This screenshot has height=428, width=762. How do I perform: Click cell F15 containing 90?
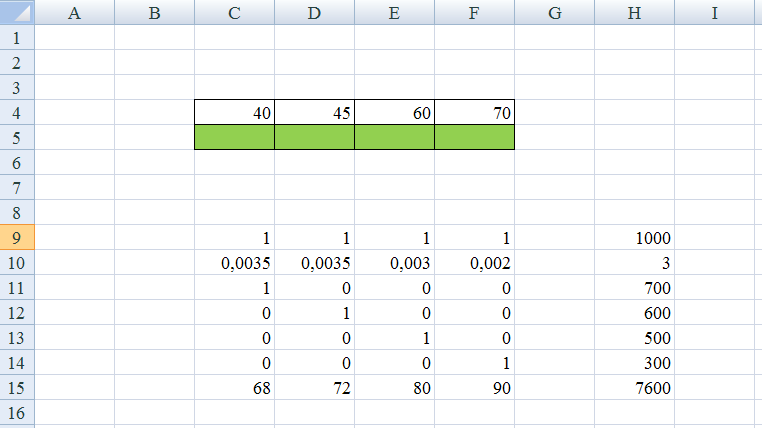pyautogui.click(x=474, y=388)
